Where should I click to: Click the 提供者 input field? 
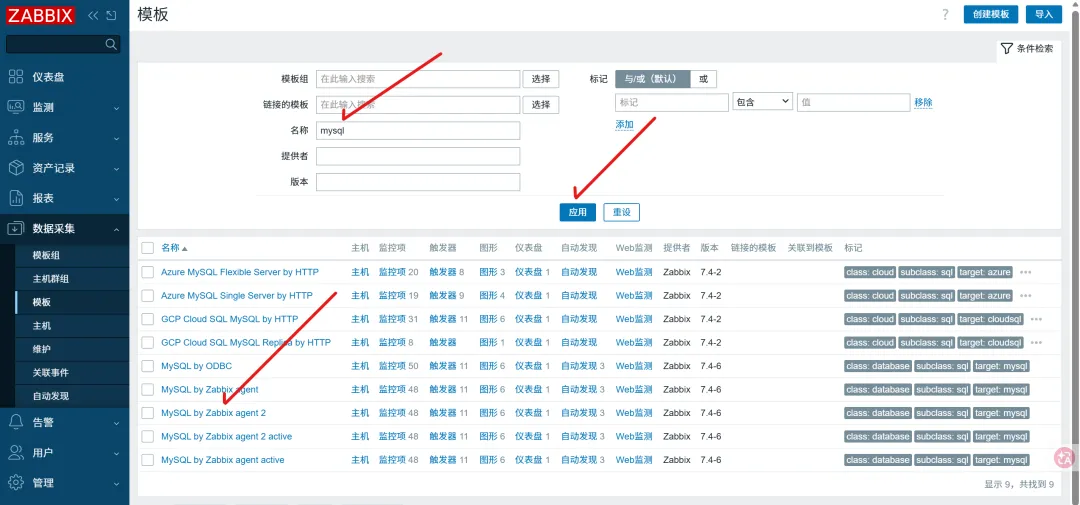pyautogui.click(x=418, y=156)
